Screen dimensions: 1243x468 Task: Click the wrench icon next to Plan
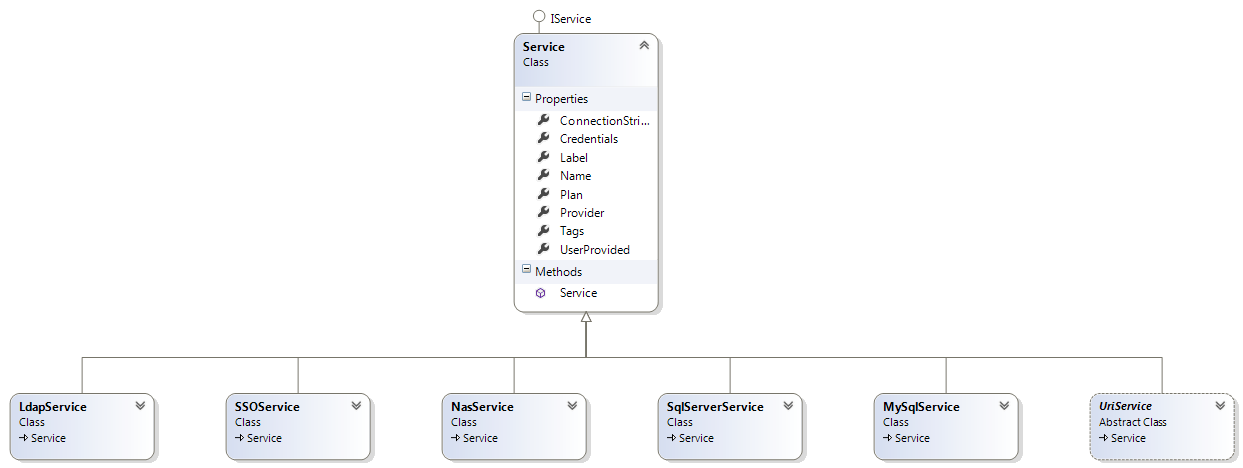pyautogui.click(x=543, y=194)
